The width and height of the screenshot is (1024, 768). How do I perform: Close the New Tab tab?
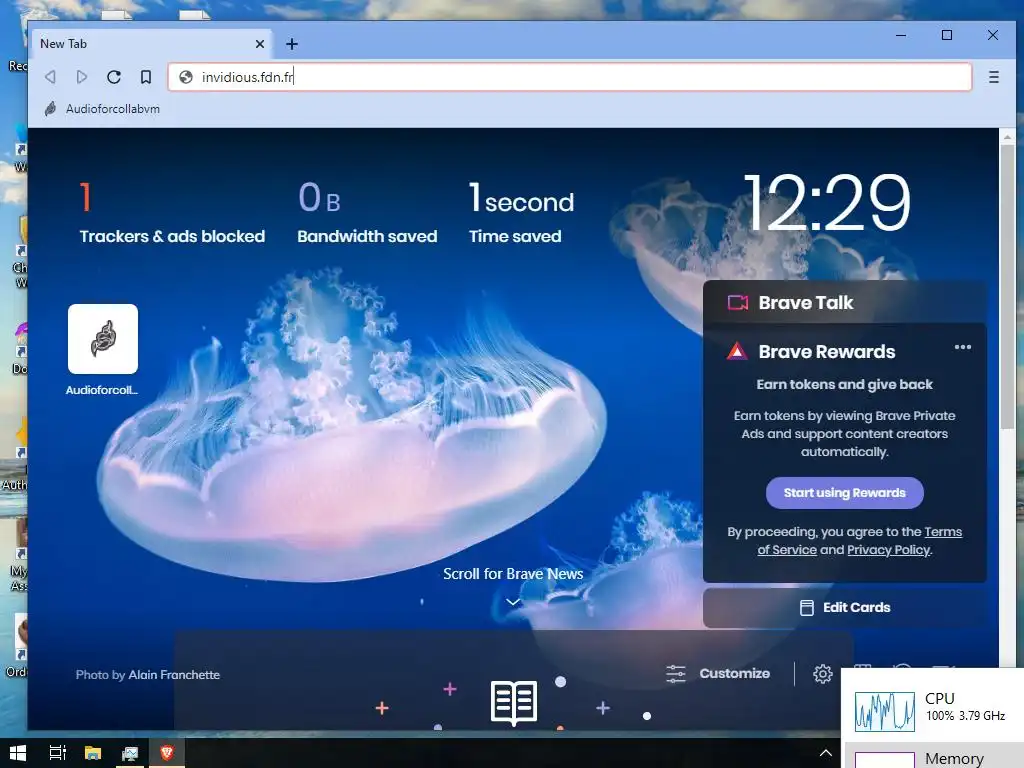tap(259, 44)
